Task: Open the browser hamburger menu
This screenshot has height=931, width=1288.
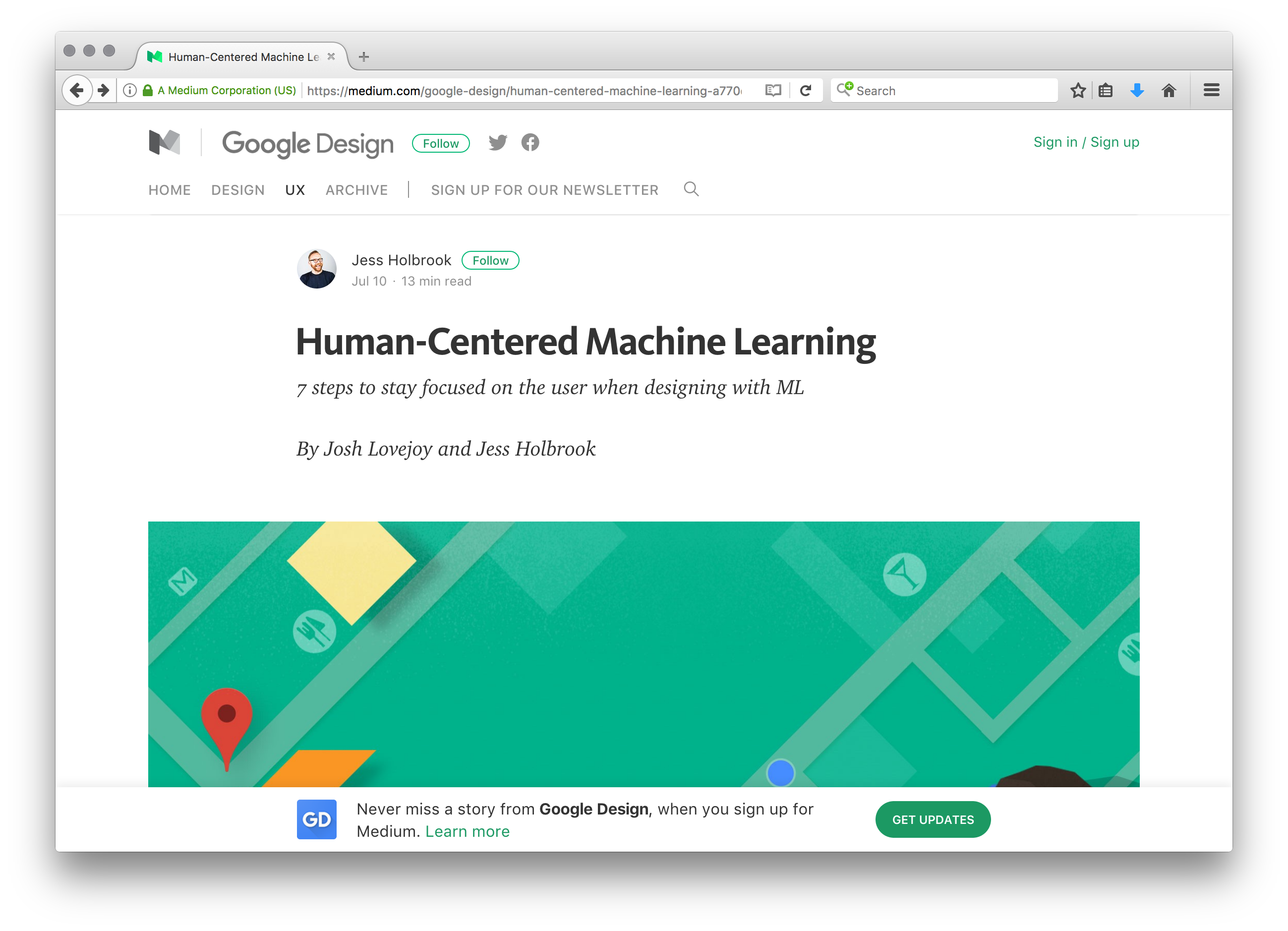Action: [1211, 90]
